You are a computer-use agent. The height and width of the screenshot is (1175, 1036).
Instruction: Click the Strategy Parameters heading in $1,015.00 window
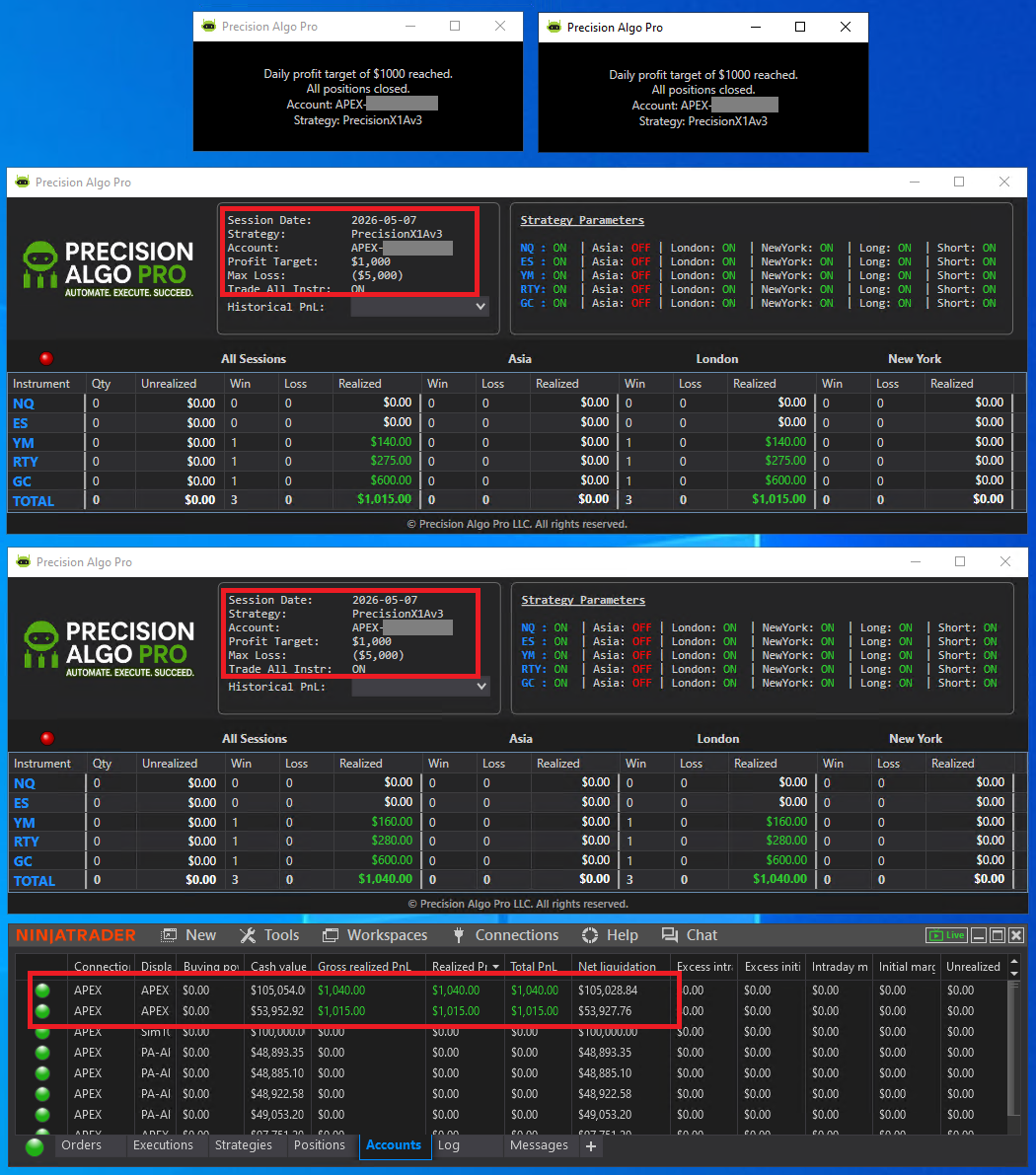pos(582,220)
